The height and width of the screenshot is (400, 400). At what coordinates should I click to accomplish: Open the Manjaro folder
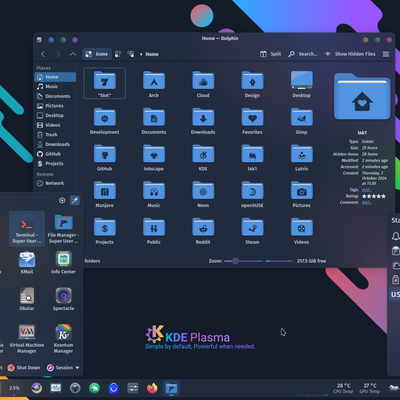(x=104, y=194)
